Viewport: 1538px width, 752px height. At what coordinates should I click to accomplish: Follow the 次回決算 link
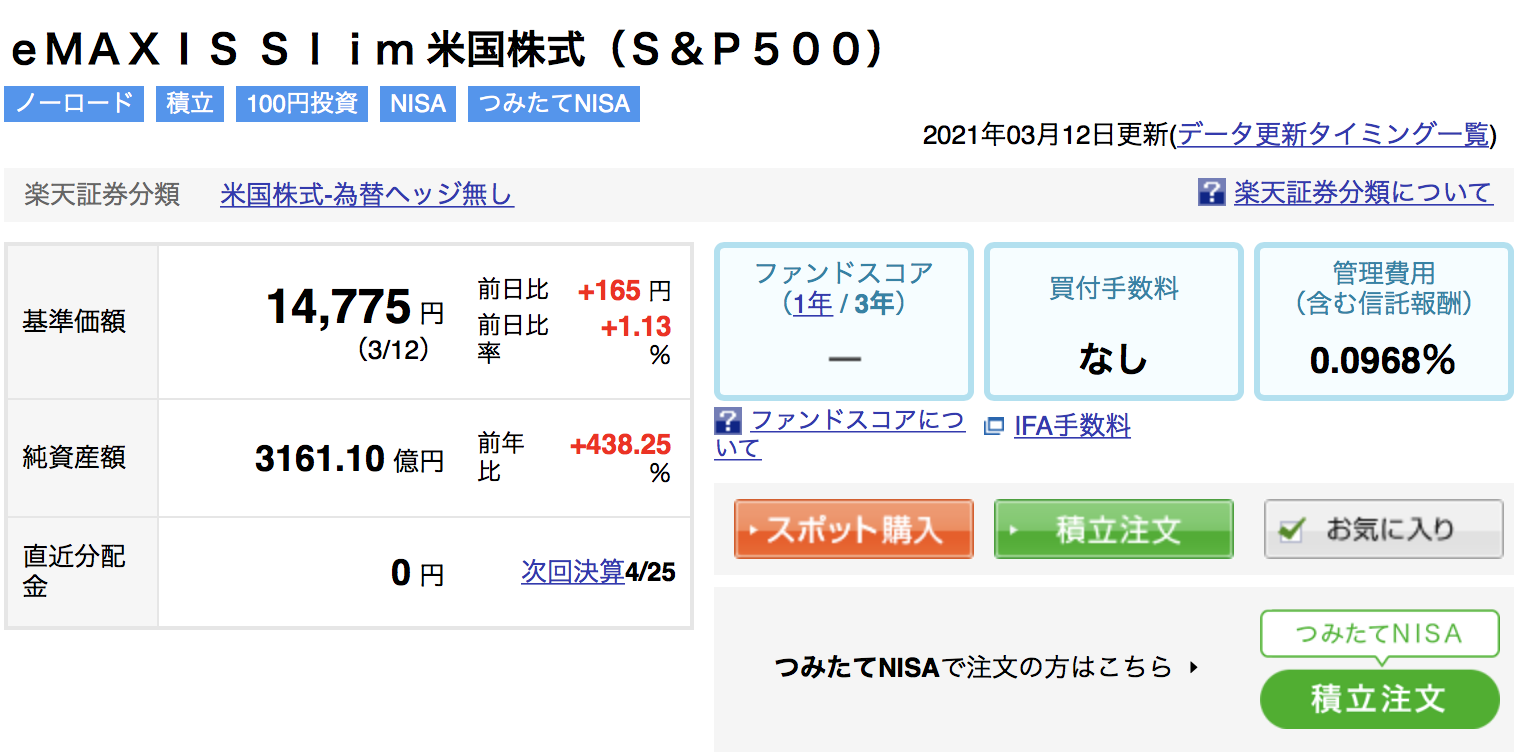pos(573,572)
